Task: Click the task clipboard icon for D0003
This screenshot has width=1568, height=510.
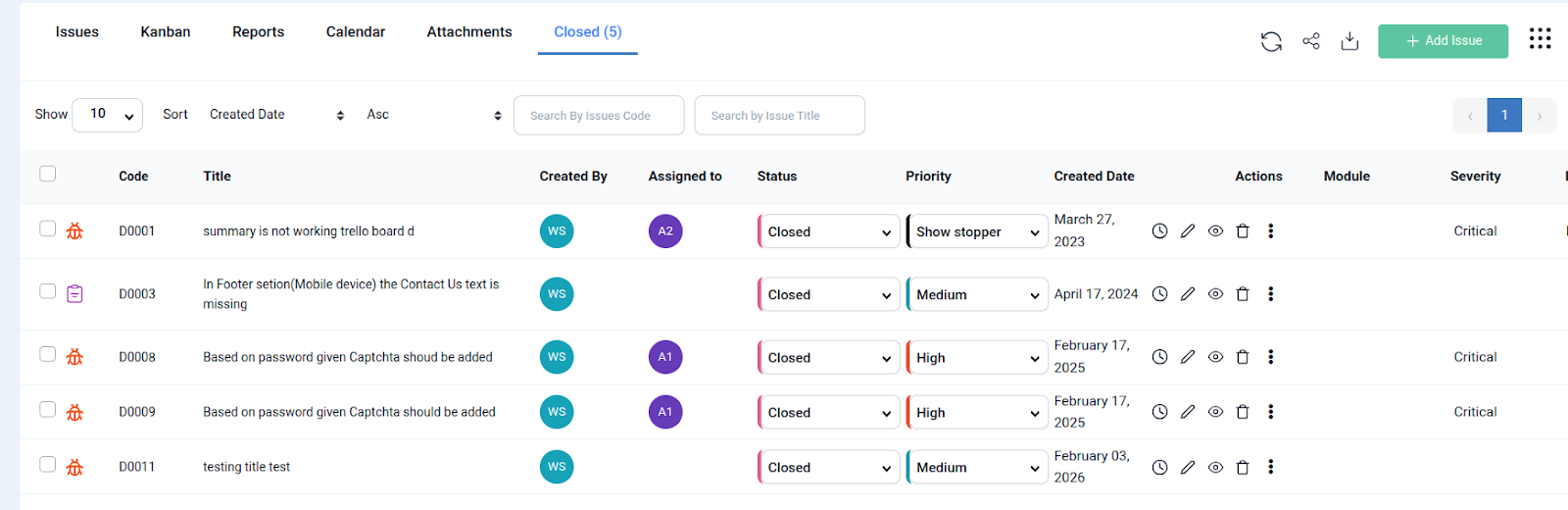Action: 74,293
